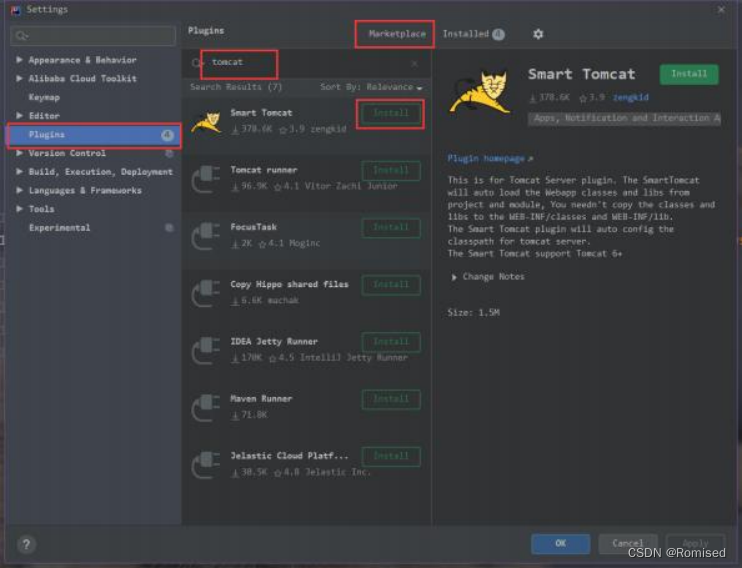Install the Maven Runner plugin

click(391, 399)
